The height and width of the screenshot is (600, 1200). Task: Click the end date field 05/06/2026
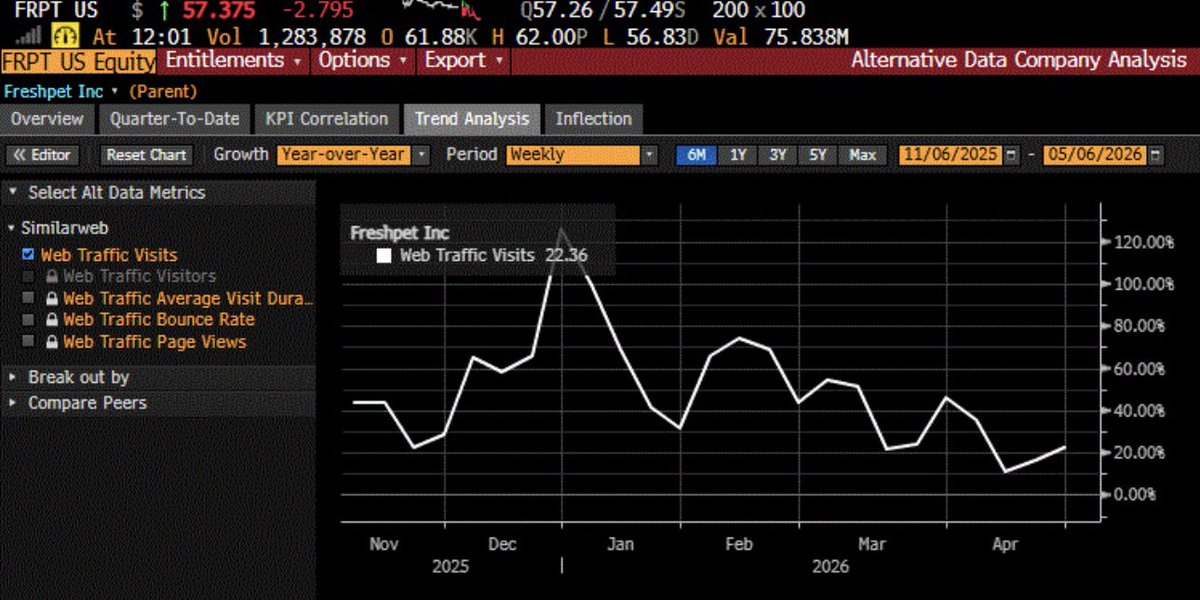pyautogui.click(x=1095, y=155)
